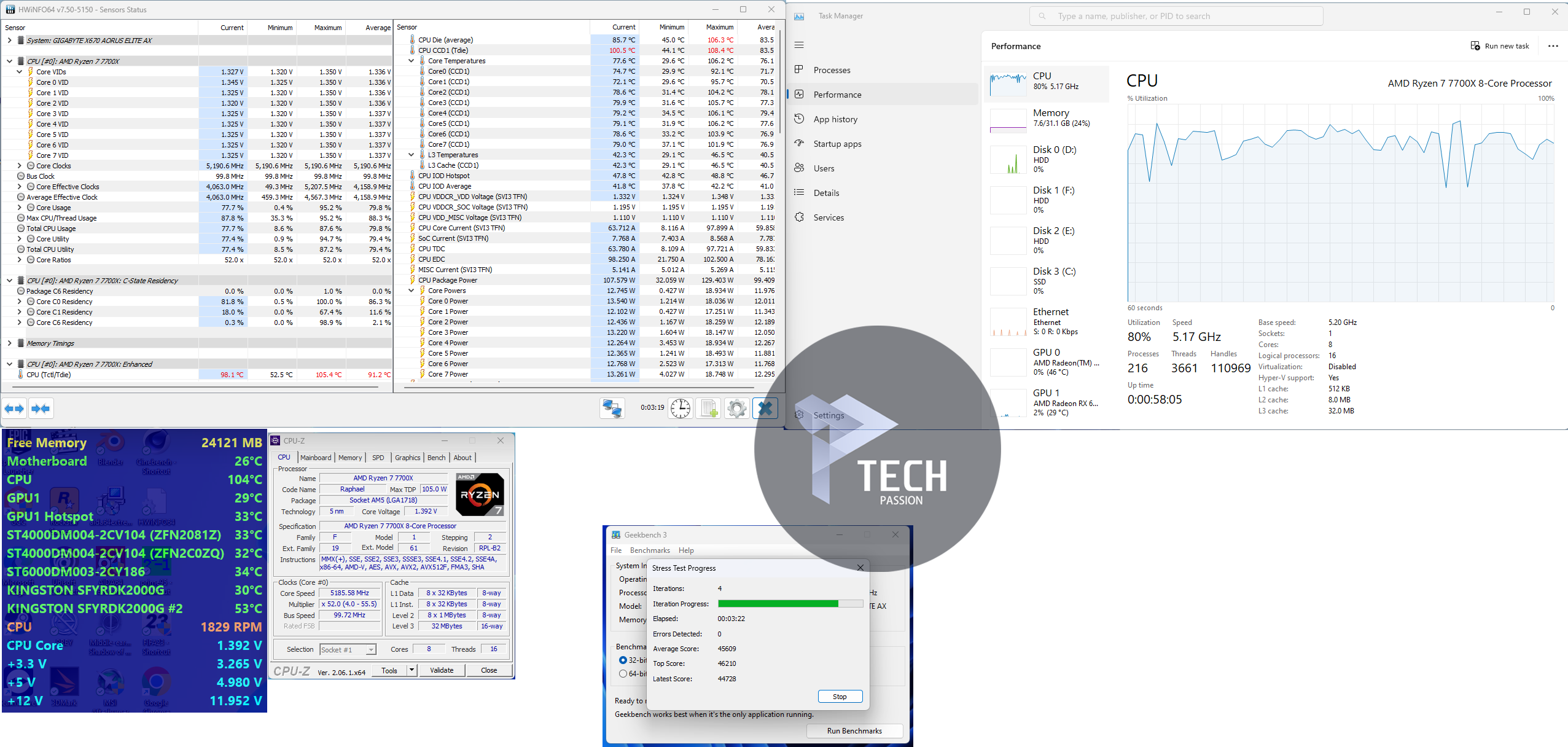Click Task Manager three-dots more options
Image resolution: width=1568 pixels, height=747 pixels.
[1553, 46]
